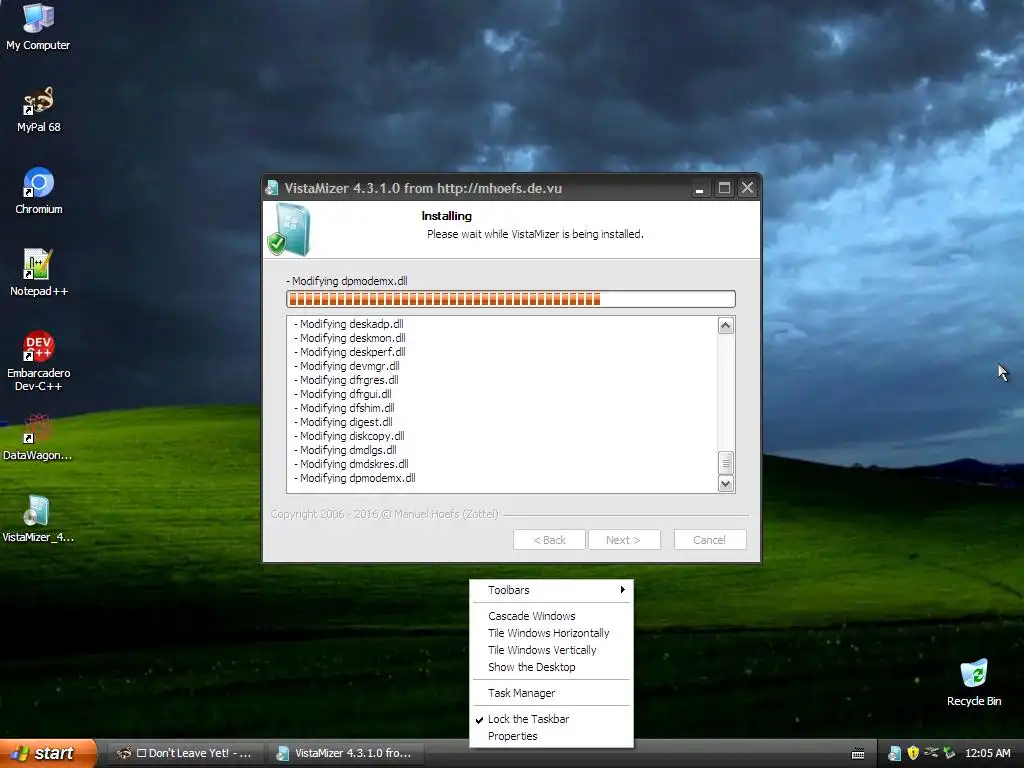Switch to Don't Leave Yet! taskbar button
The image size is (1024, 768).
pyautogui.click(x=185, y=753)
